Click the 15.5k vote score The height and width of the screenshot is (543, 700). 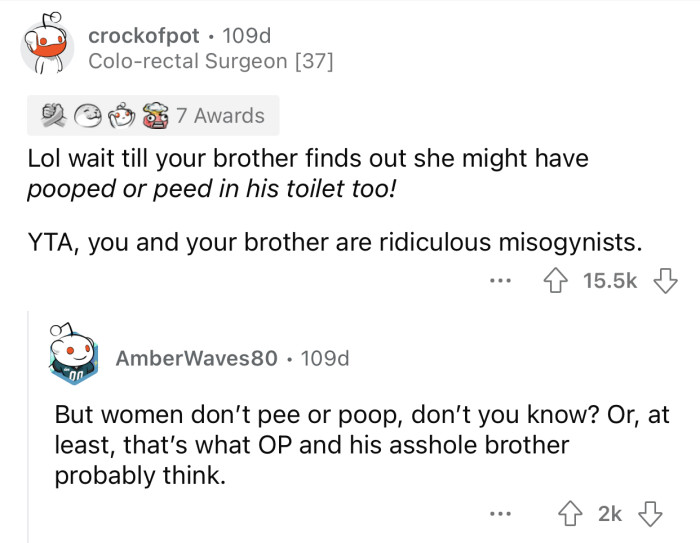coord(609,282)
